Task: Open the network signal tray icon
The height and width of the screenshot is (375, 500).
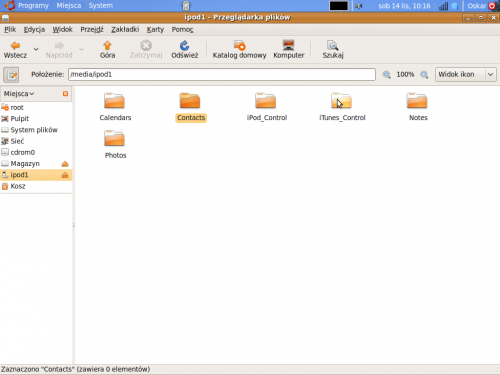Action: (x=443, y=6)
